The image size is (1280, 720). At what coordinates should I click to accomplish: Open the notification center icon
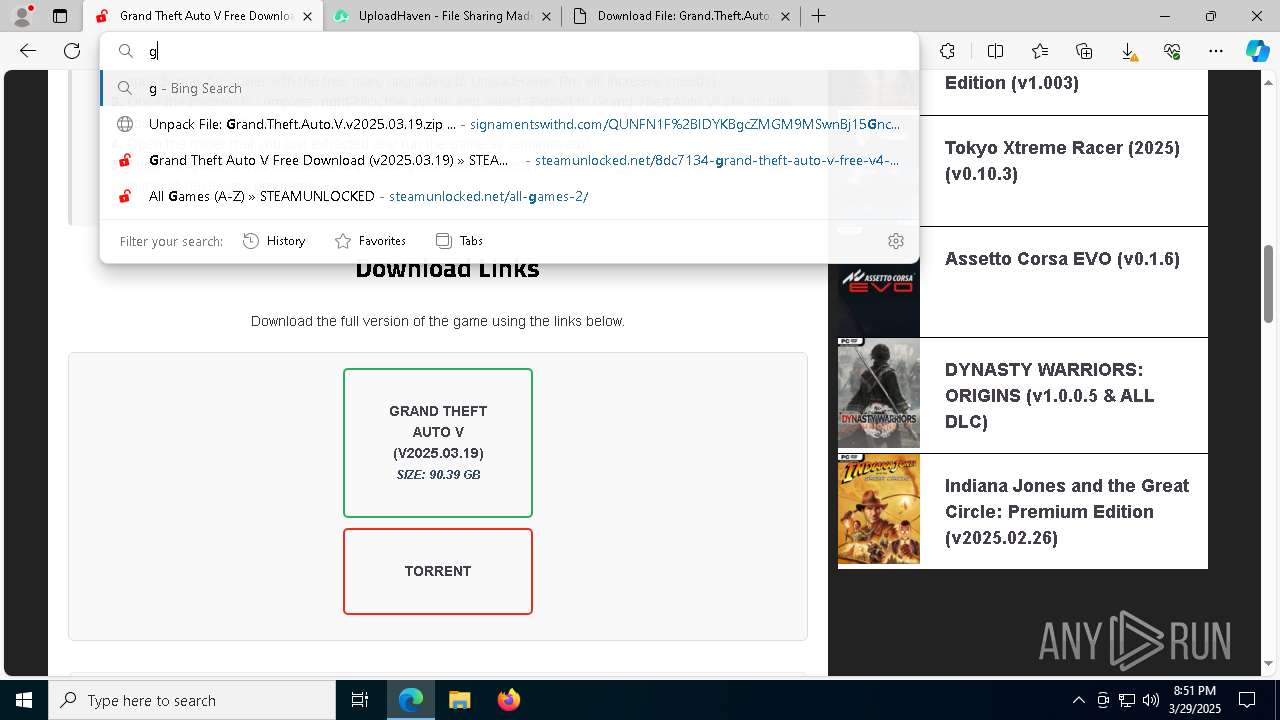click(1247, 700)
